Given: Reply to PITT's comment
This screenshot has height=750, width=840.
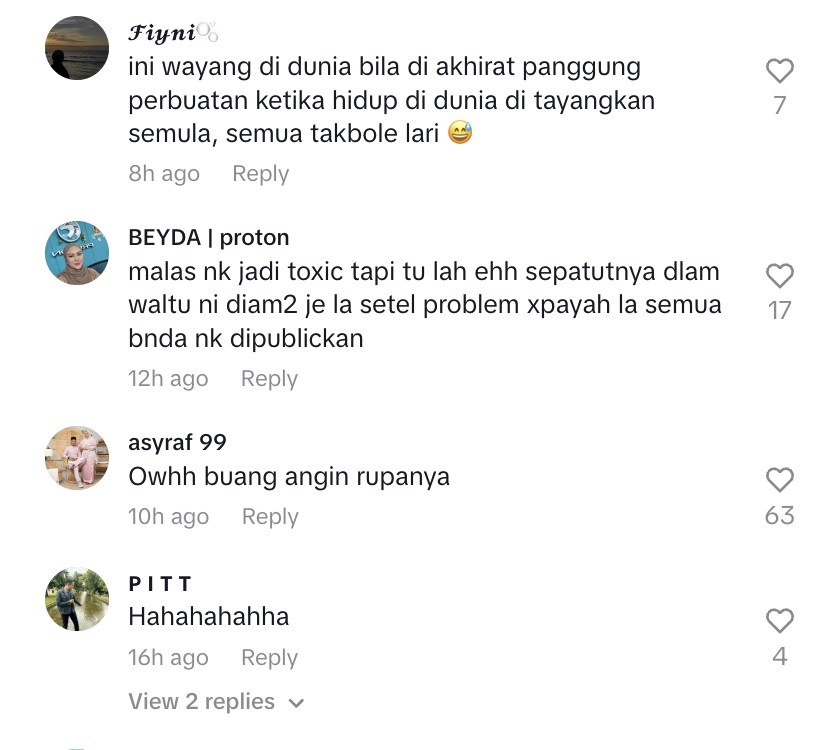Looking at the screenshot, I should coord(269,658).
